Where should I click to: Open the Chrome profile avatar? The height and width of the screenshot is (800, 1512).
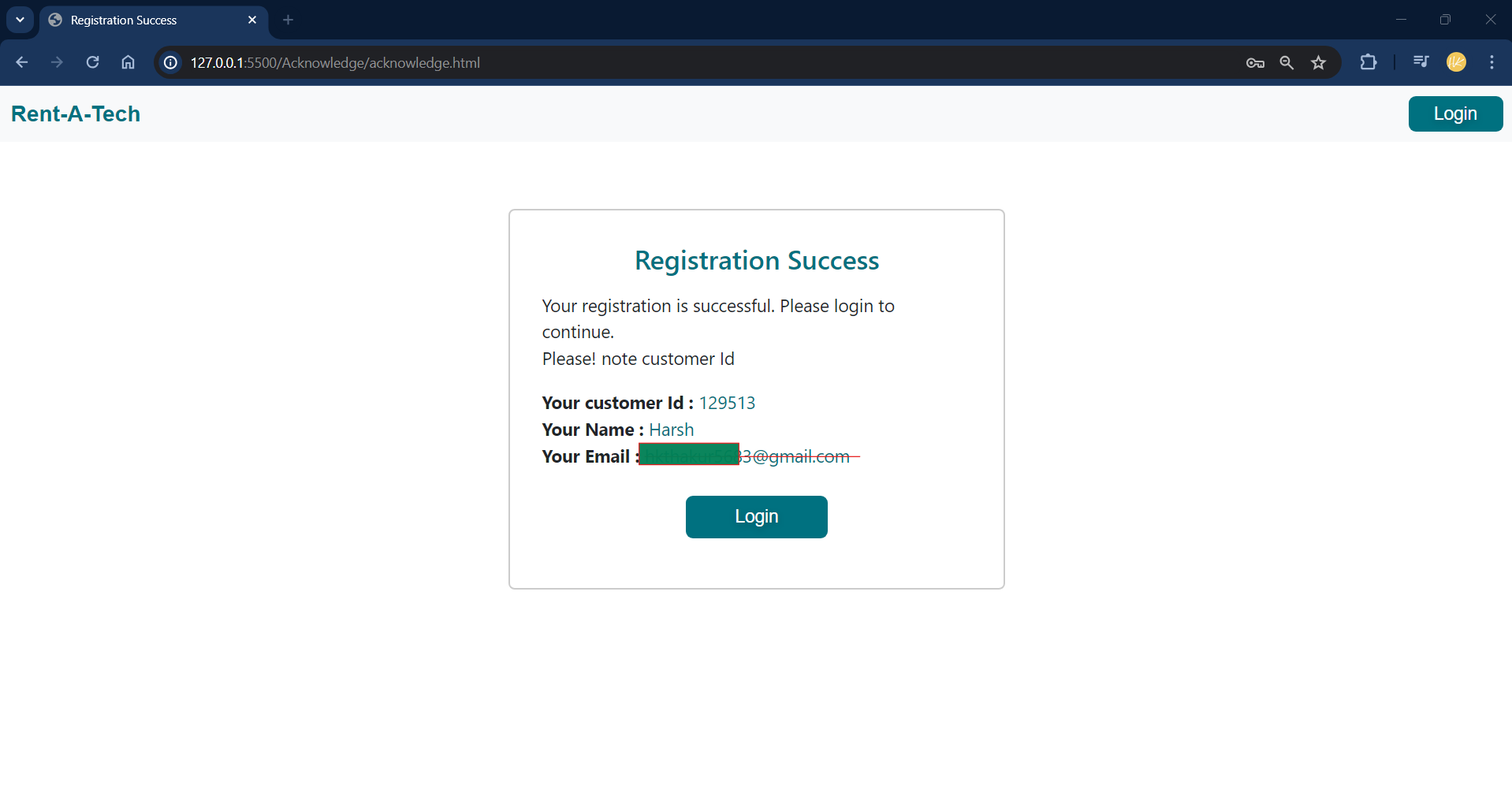pyautogui.click(x=1456, y=61)
